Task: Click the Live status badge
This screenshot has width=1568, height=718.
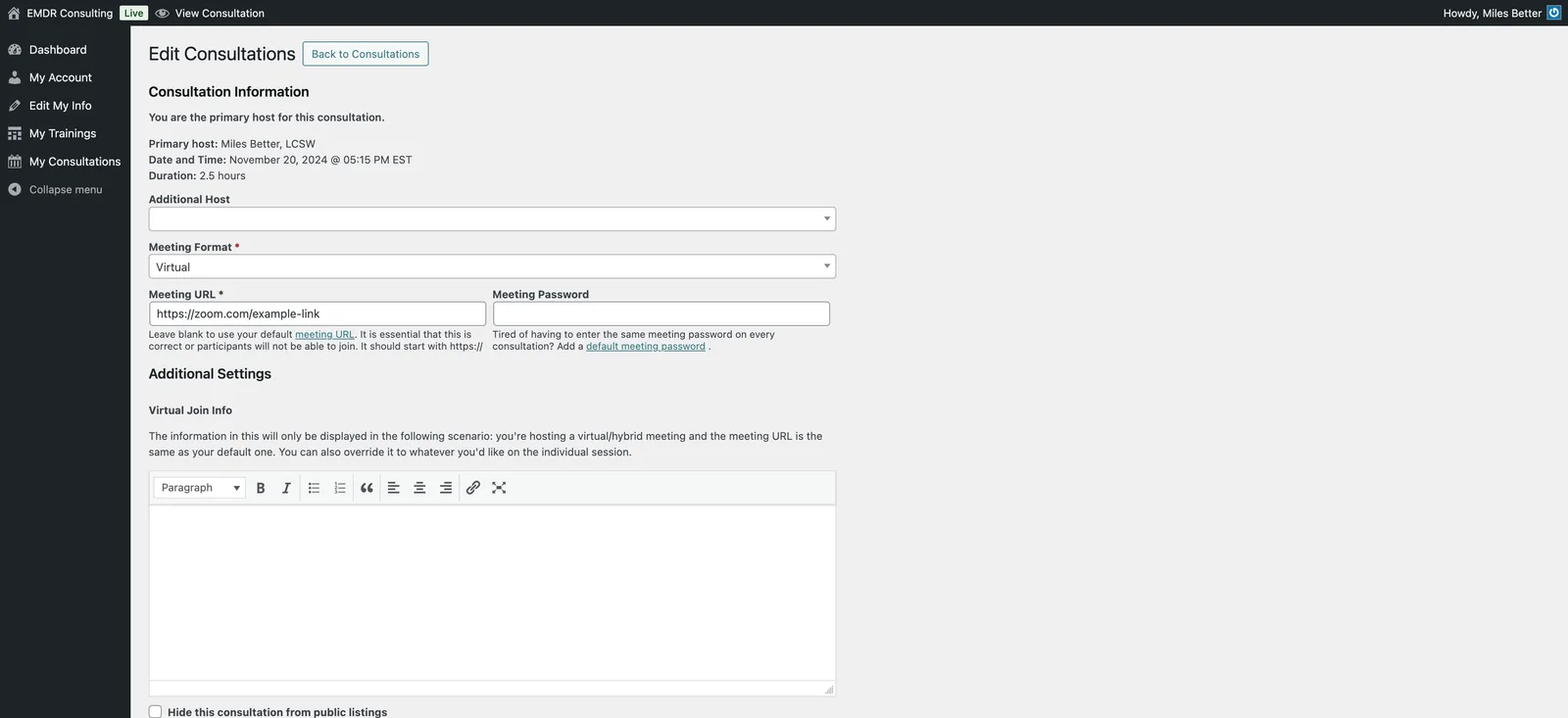Action: [x=133, y=14]
